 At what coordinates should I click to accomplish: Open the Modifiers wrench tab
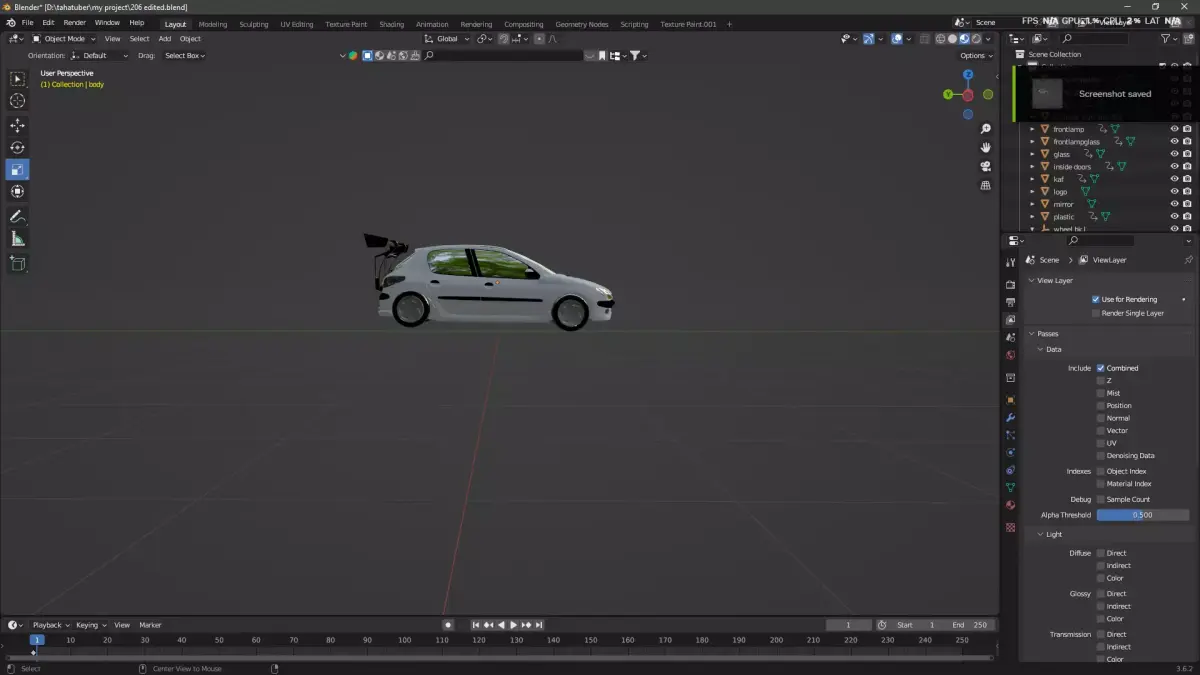pos(1010,417)
